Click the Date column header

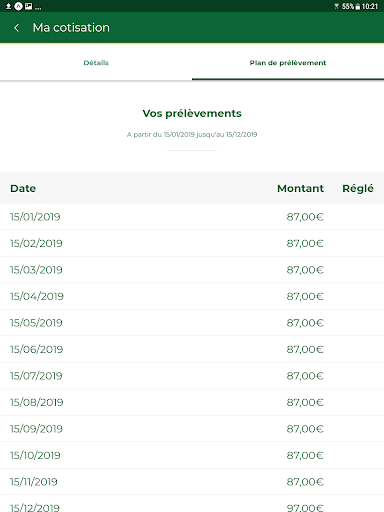click(23, 188)
